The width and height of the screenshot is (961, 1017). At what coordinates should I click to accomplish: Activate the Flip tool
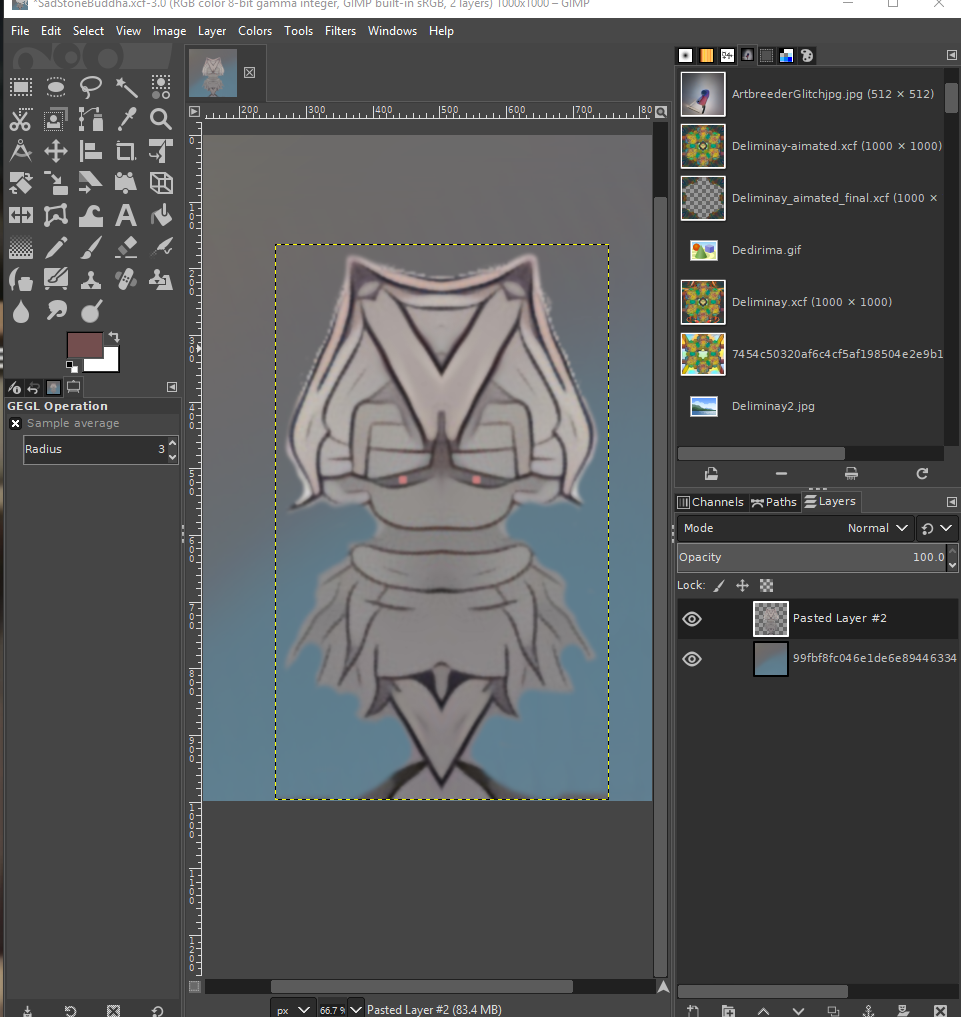[21, 215]
